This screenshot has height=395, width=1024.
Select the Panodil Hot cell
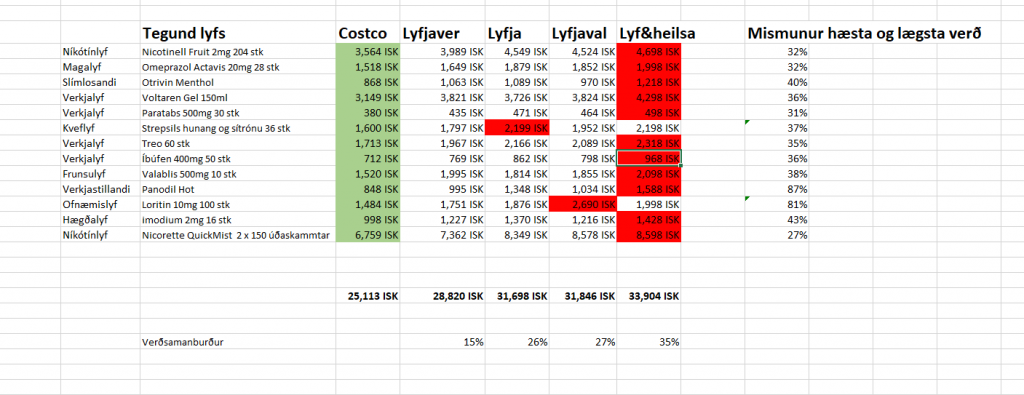(x=238, y=189)
